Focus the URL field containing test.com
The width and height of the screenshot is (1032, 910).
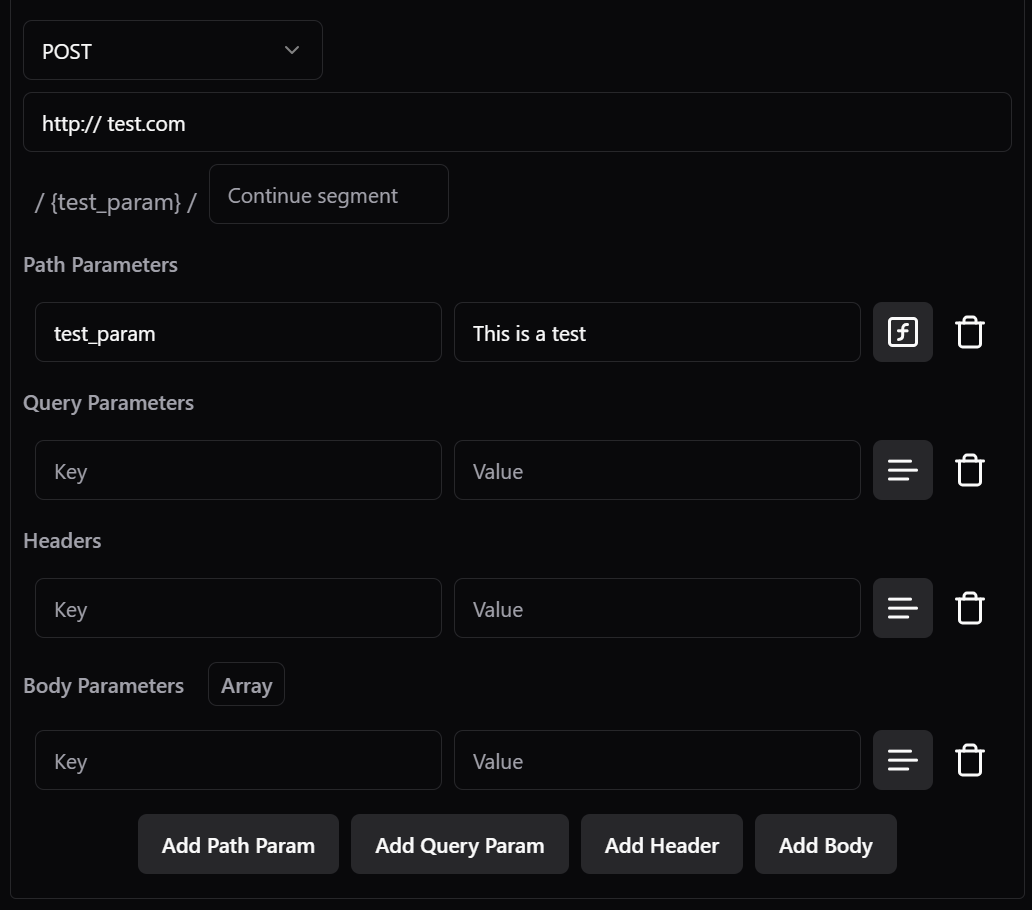click(516, 123)
